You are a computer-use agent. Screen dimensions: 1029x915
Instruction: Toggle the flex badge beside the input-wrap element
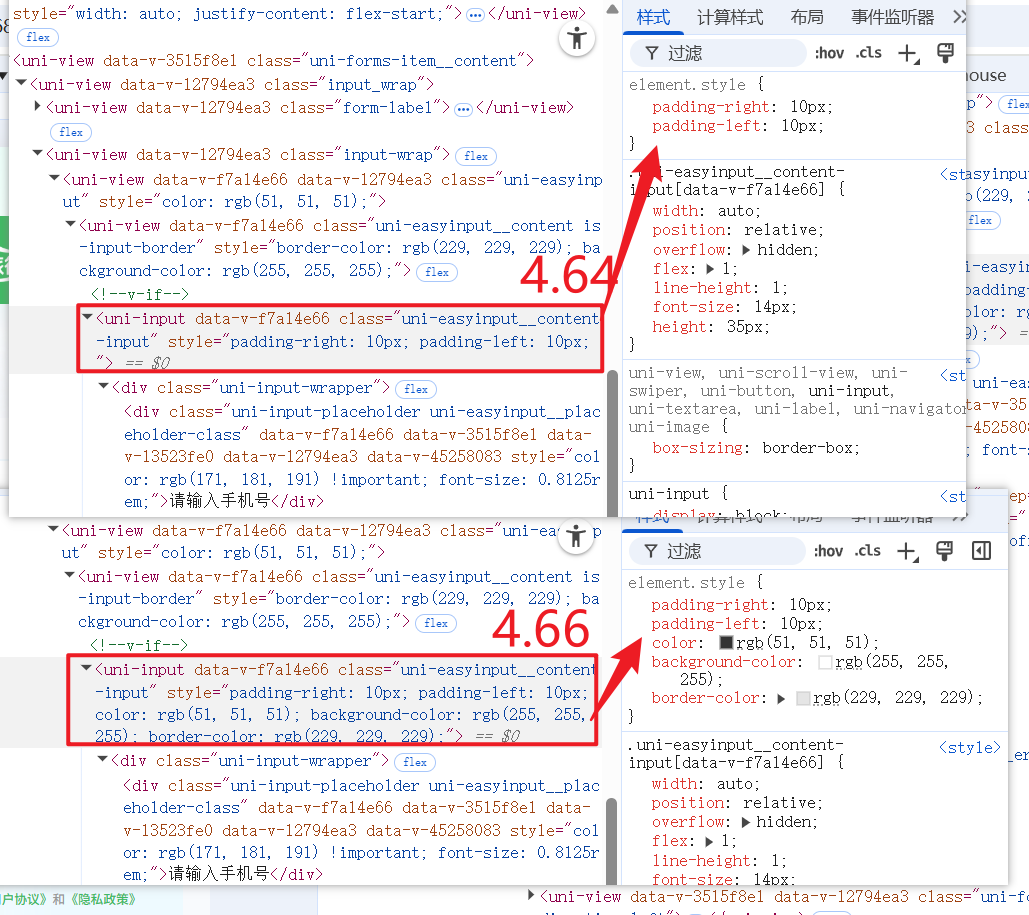pyautogui.click(x=476, y=156)
